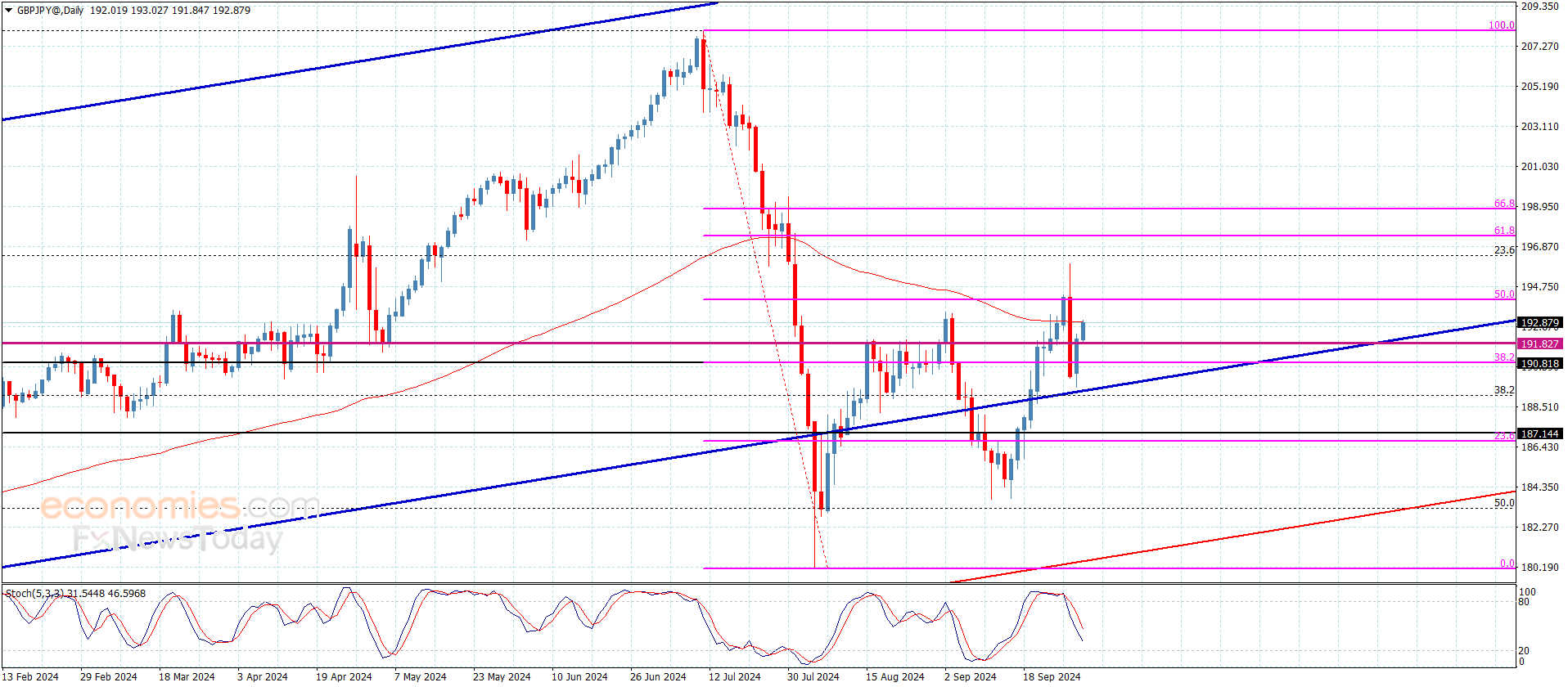The width and height of the screenshot is (1568, 687).
Task: Click the 3 Apr 2024 date label
Action: [263, 677]
